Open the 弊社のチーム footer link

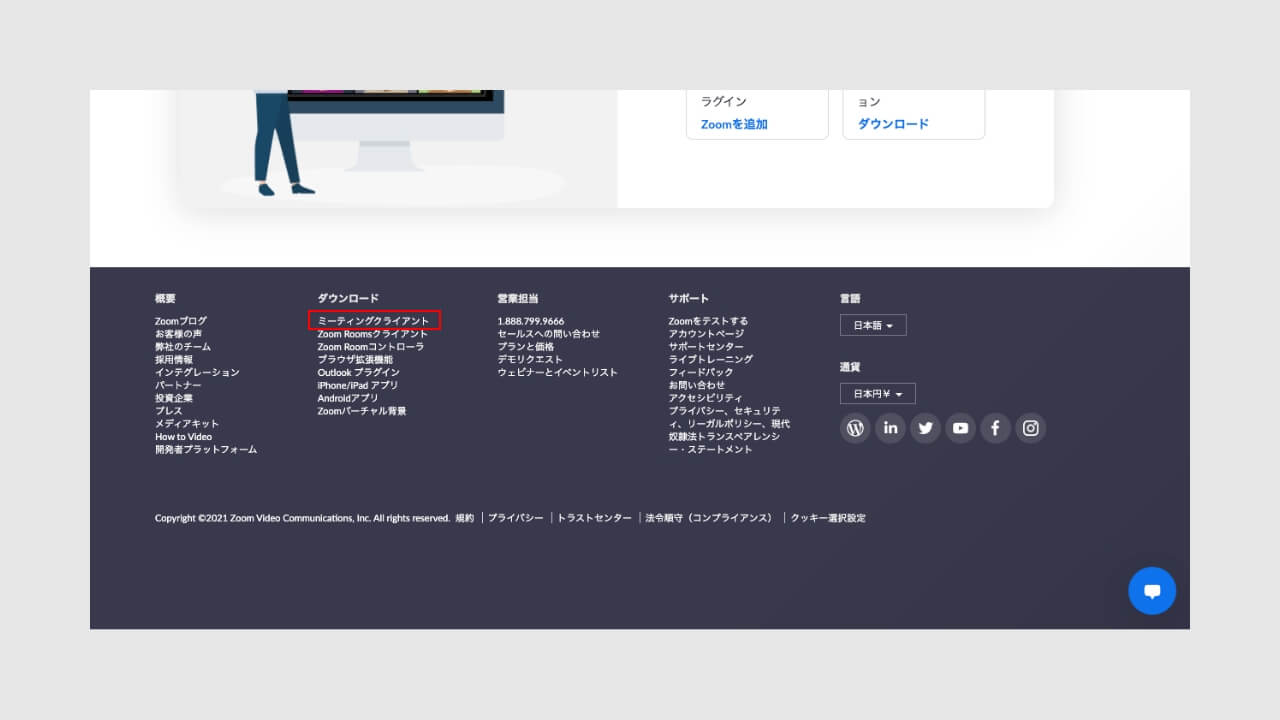pyautogui.click(x=183, y=347)
